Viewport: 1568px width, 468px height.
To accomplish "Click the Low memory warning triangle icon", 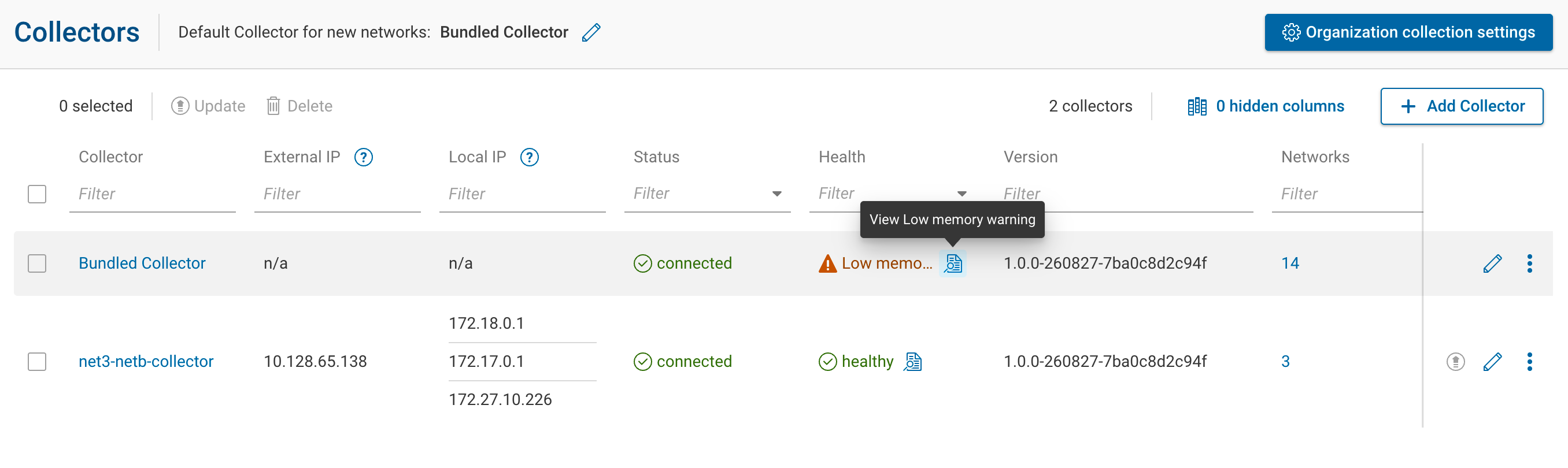I will pos(827,263).
